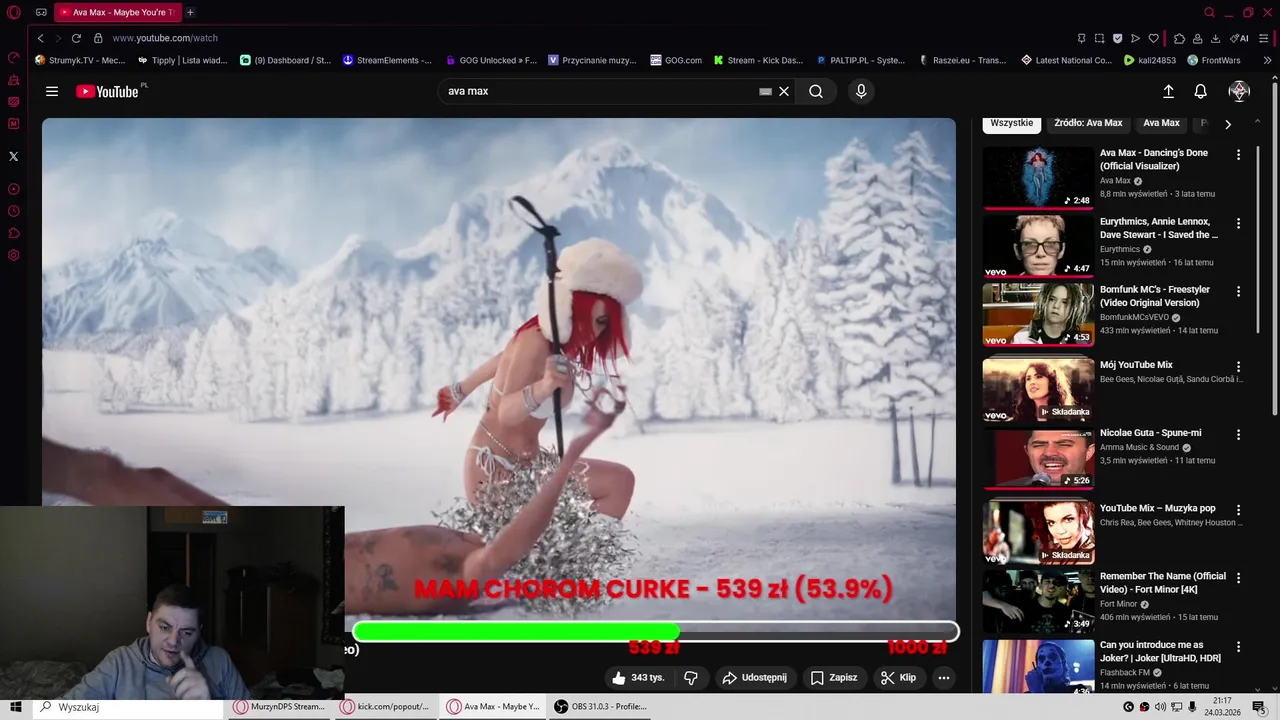Image resolution: width=1280 pixels, height=720 pixels.
Task: Open GX Cleaner in Opera sidebar
Action: click(x=14, y=80)
